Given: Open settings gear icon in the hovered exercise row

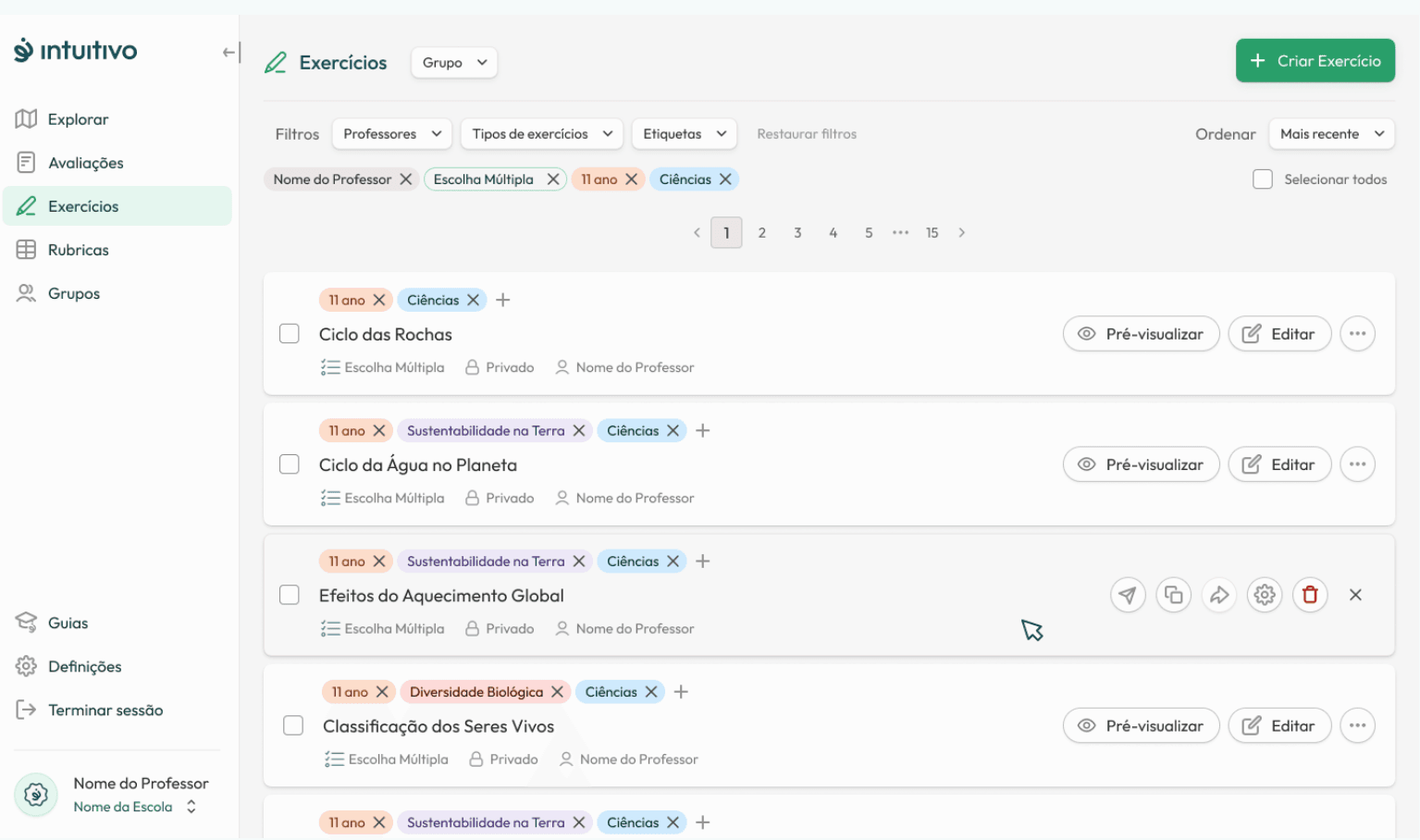Looking at the screenshot, I should click(x=1265, y=595).
